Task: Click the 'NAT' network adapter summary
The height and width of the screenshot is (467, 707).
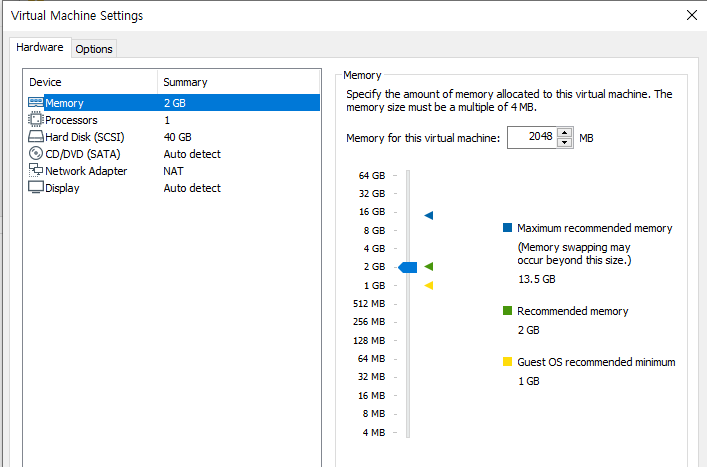Action: click(x=173, y=171)
